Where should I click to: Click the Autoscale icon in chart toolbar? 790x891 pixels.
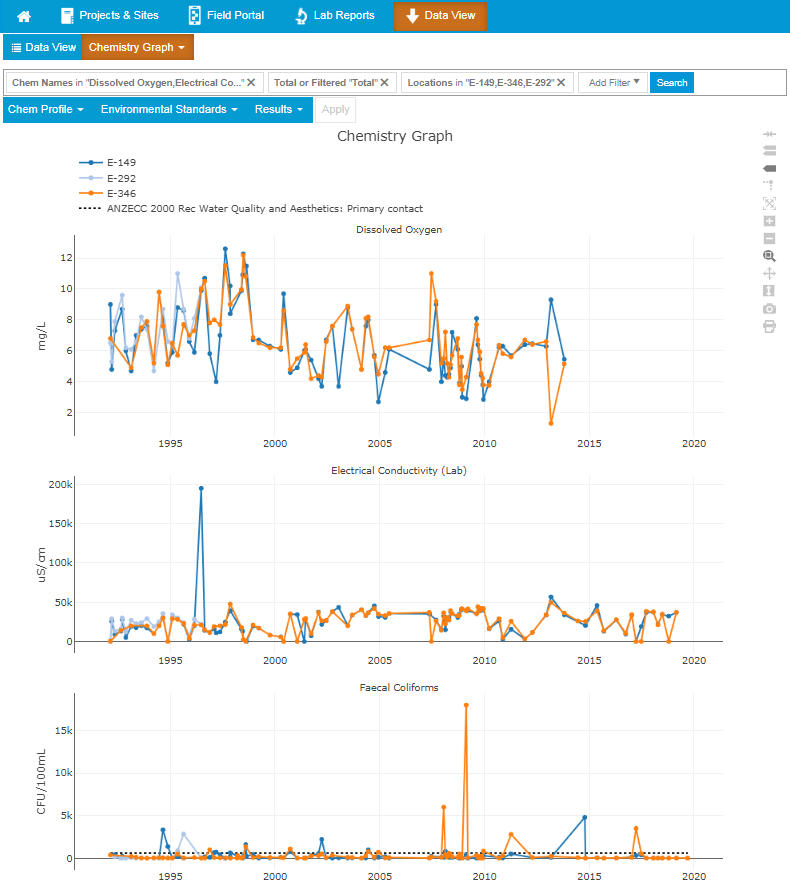pos(769,203)
